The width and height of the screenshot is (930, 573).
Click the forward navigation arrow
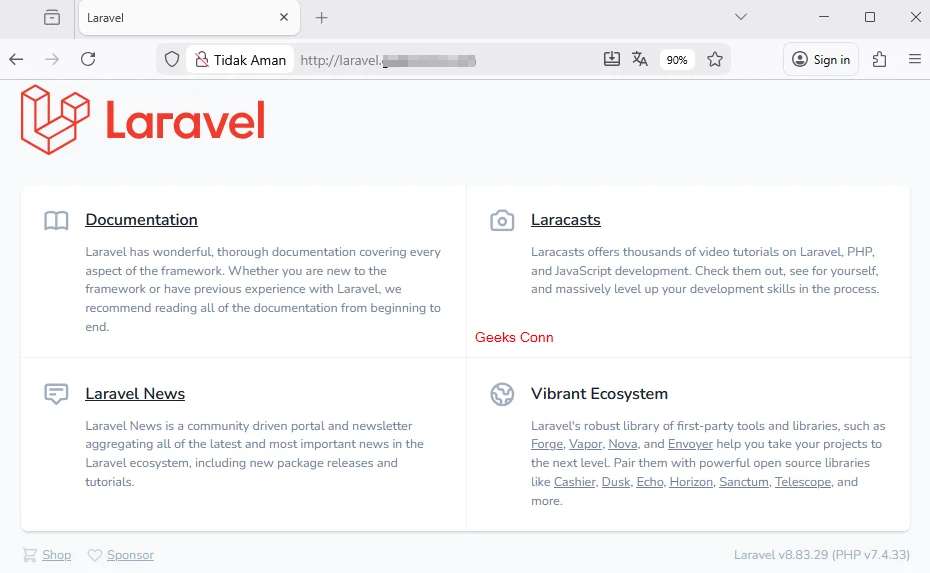point(52,59)
